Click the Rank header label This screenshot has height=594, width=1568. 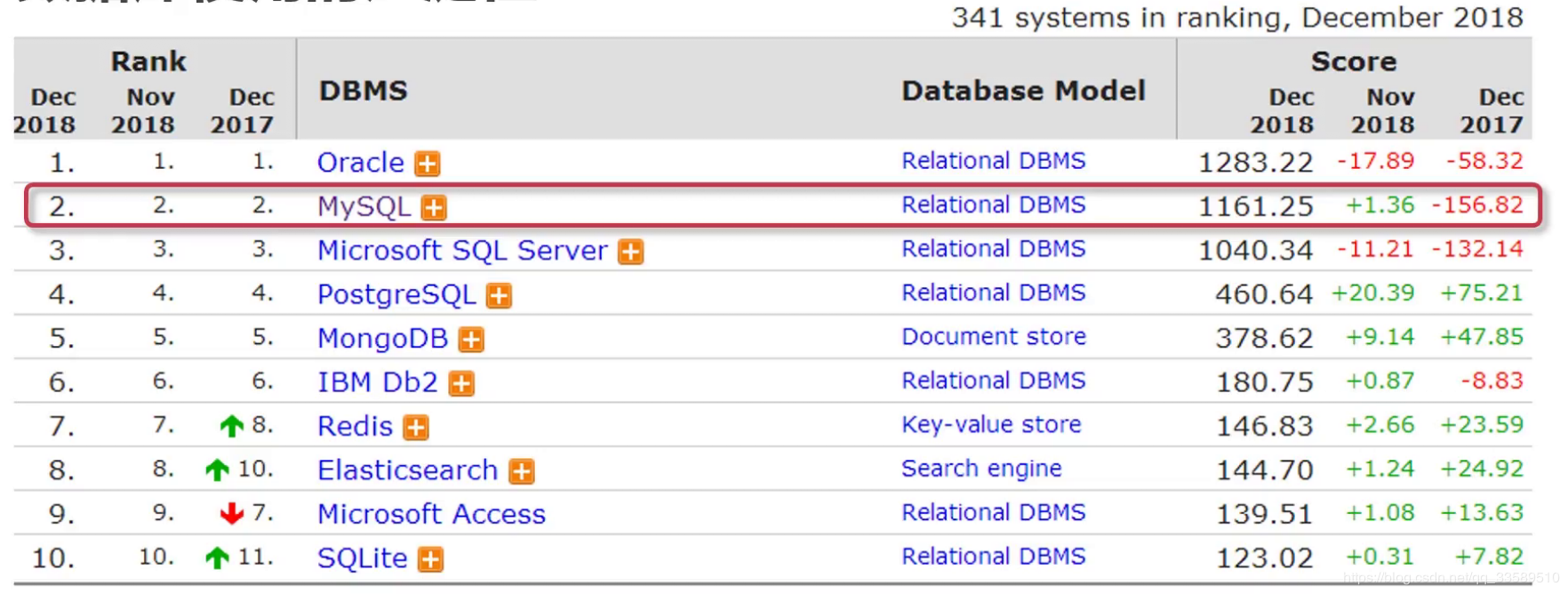click(x=148, y=61)
